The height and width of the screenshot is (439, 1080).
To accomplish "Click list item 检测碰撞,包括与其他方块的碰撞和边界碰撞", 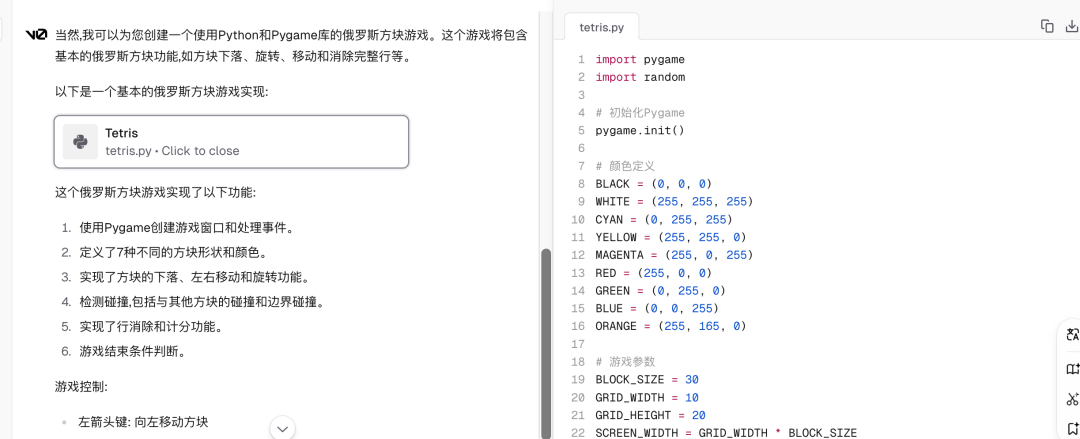I will [202, 302].
